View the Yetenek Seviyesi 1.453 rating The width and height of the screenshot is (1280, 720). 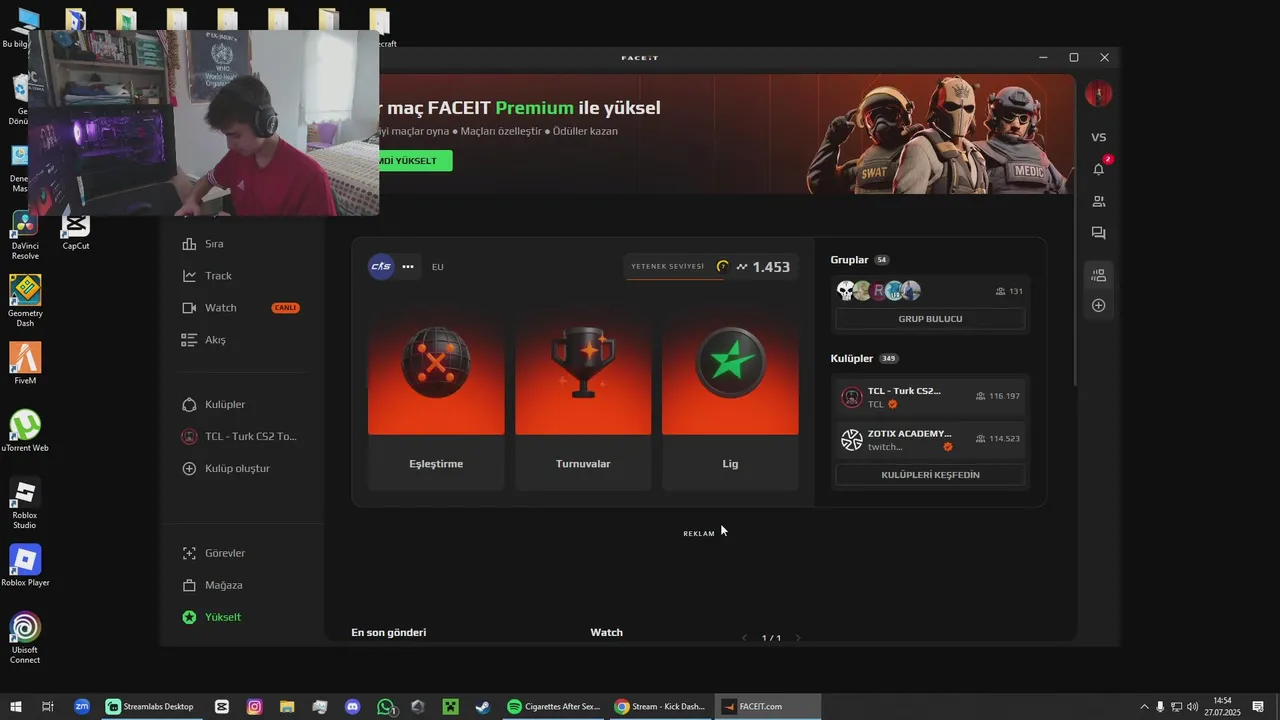pos(712,267)
